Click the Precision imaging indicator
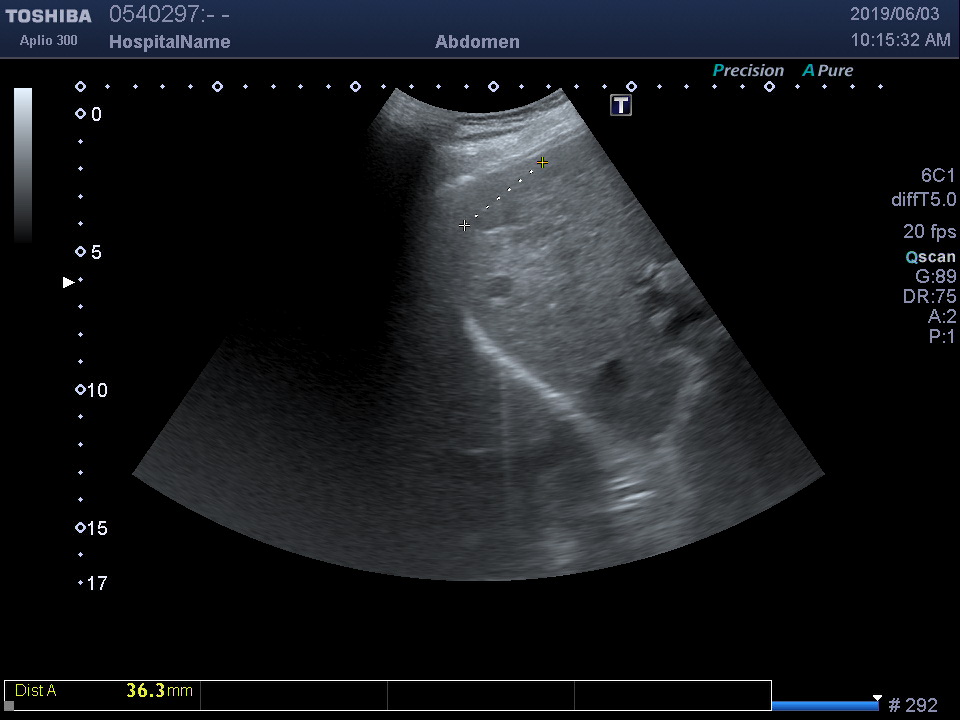This screenshot has width=960, height=720. point(748,70)
